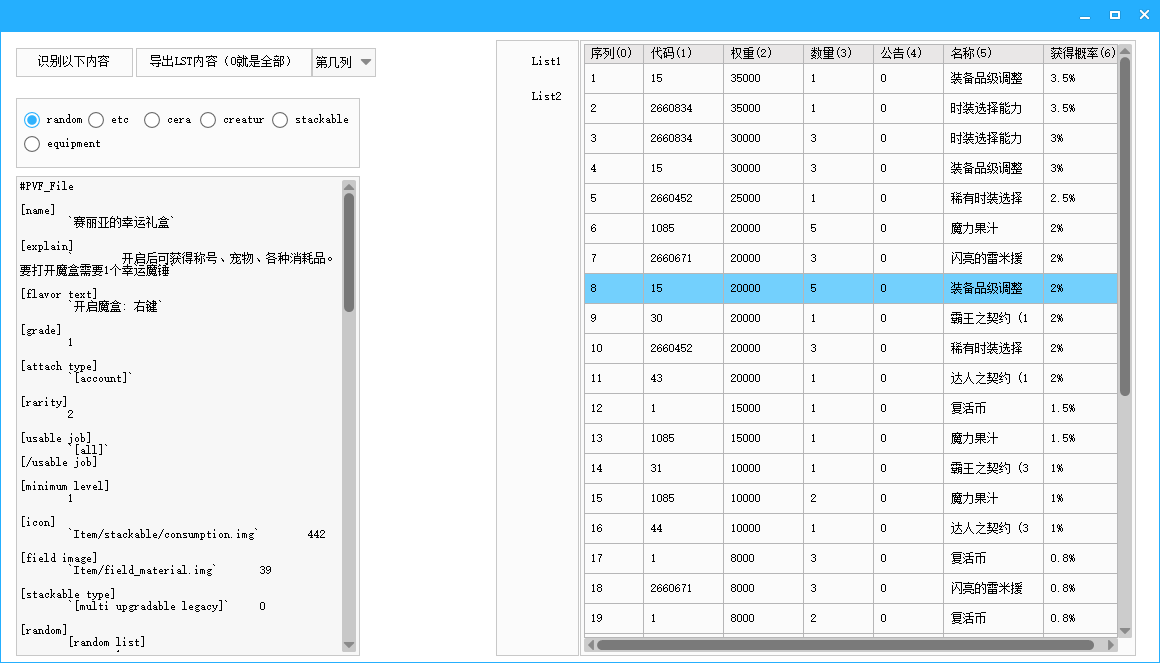This screenshot has width=1160, height=663.
Task: Open the 第几列 dropdown
Action: (344, 62)
